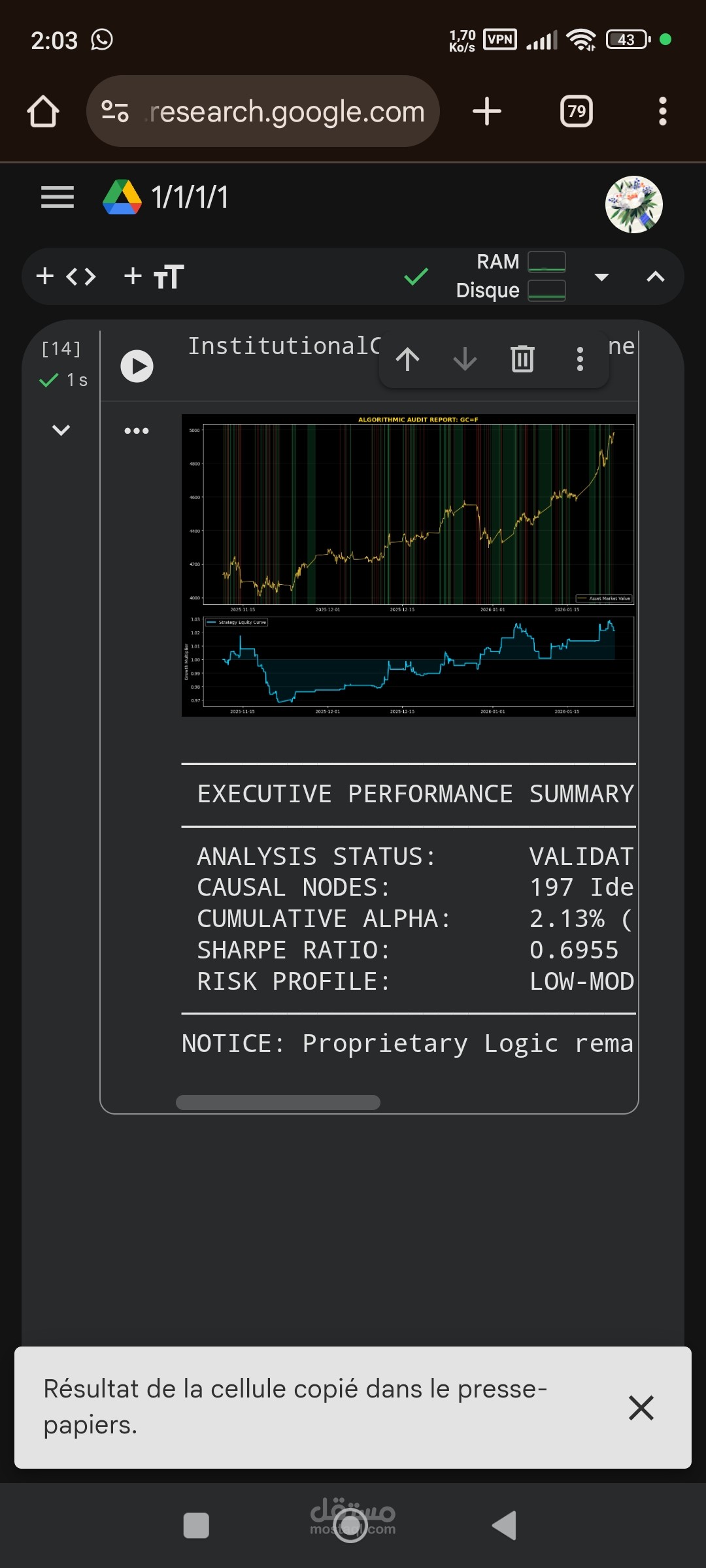
Task: Tap the browser home icon
Action: pyautogui.click(x=43, y=111)
